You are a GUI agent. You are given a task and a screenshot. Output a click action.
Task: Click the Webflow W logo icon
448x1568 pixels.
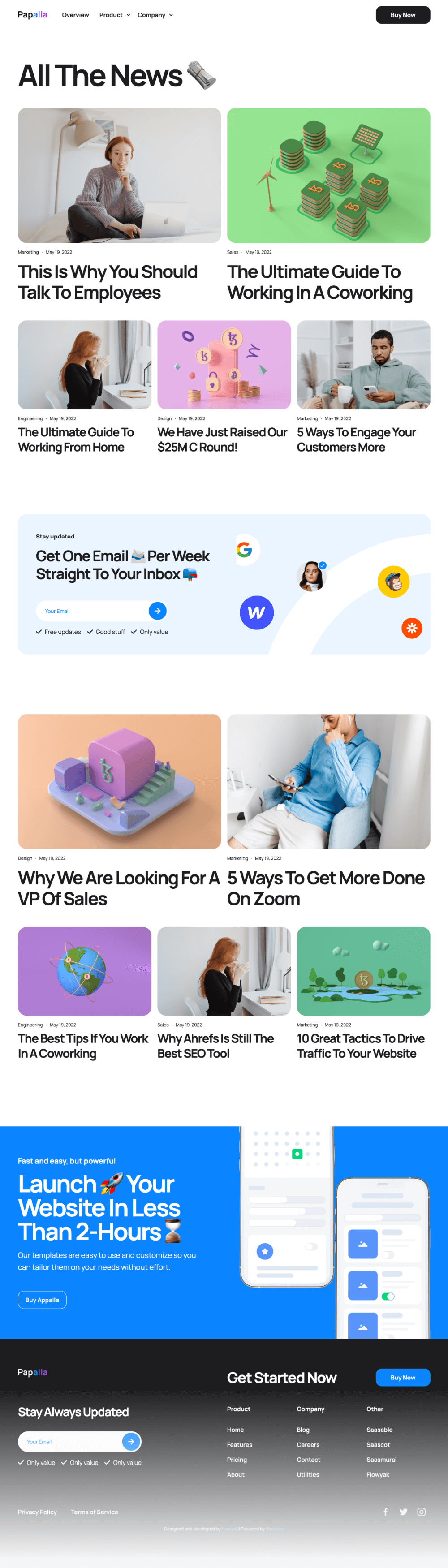pos(257,612)
